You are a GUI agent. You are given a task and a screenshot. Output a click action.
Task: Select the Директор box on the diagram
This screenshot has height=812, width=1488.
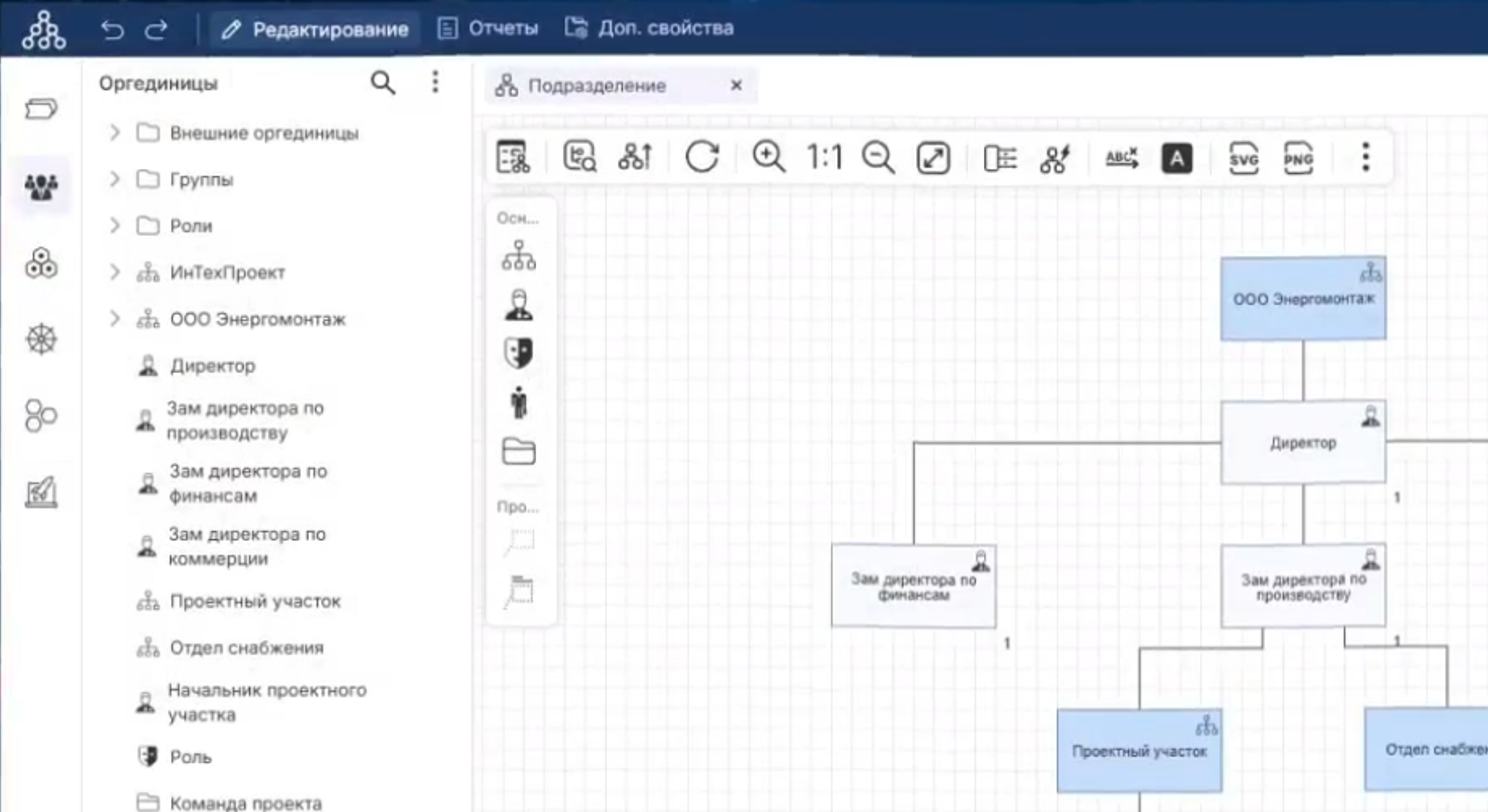[1302, 443]
